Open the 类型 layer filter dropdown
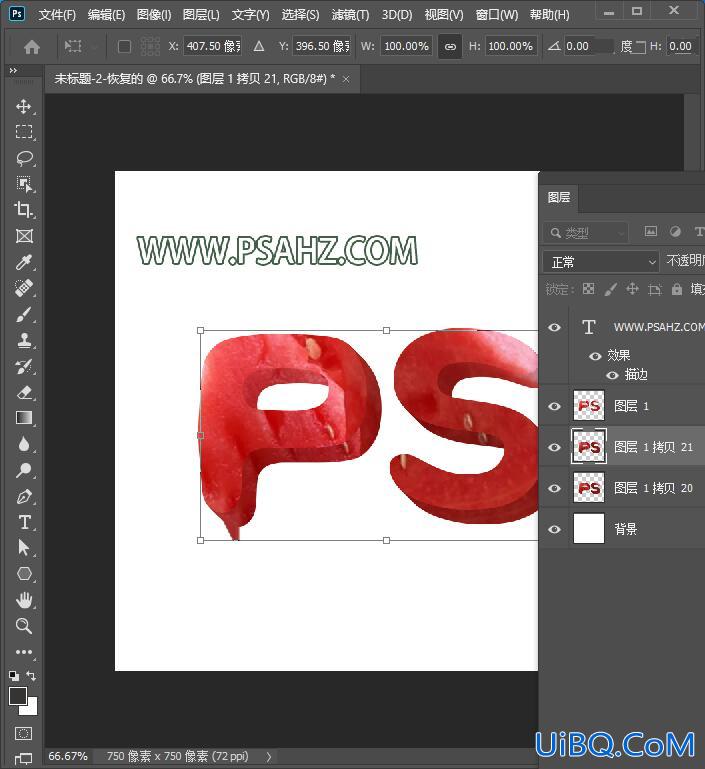The width and height of the screenshot is (705, 769). pyautogui.click(x=585, y=232)
